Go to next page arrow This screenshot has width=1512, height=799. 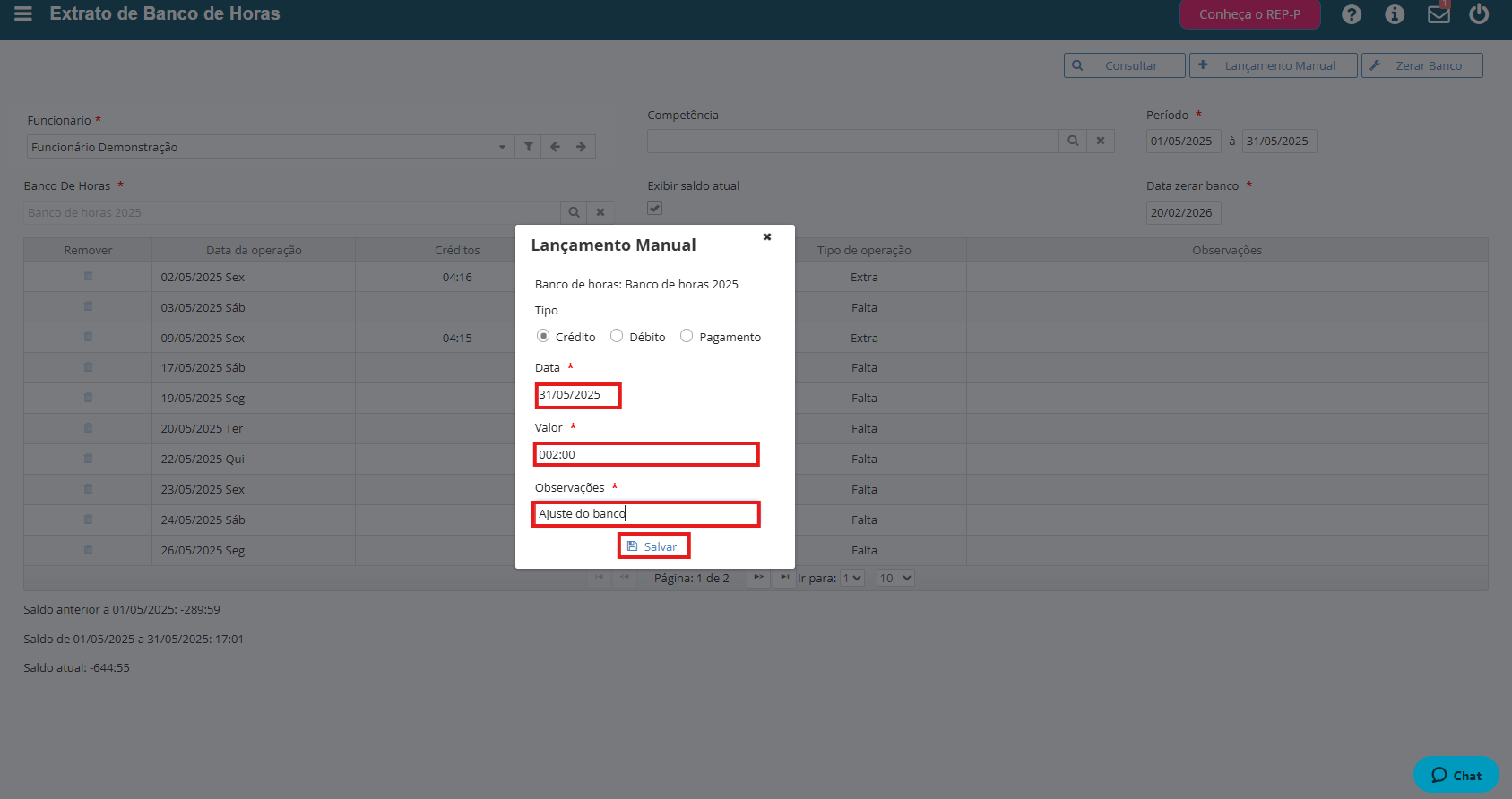click(x=758, y=578)
